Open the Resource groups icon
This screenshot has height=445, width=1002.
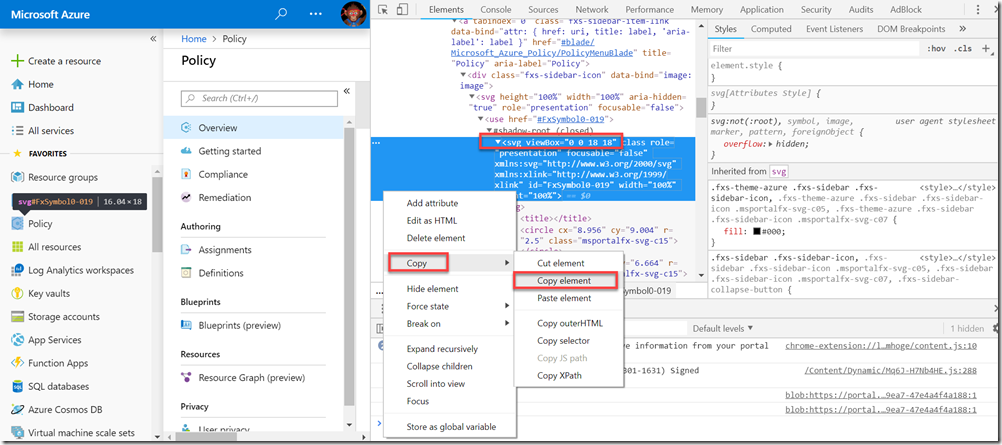tap(17, 177)
